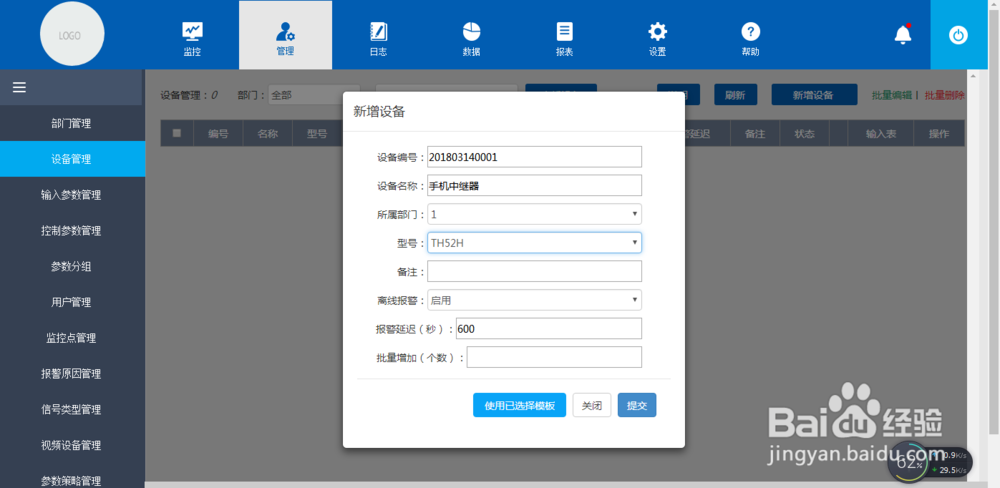Click the 型号 column header
This screenshot has height=488, width=1000.
(x=317, y=134)
